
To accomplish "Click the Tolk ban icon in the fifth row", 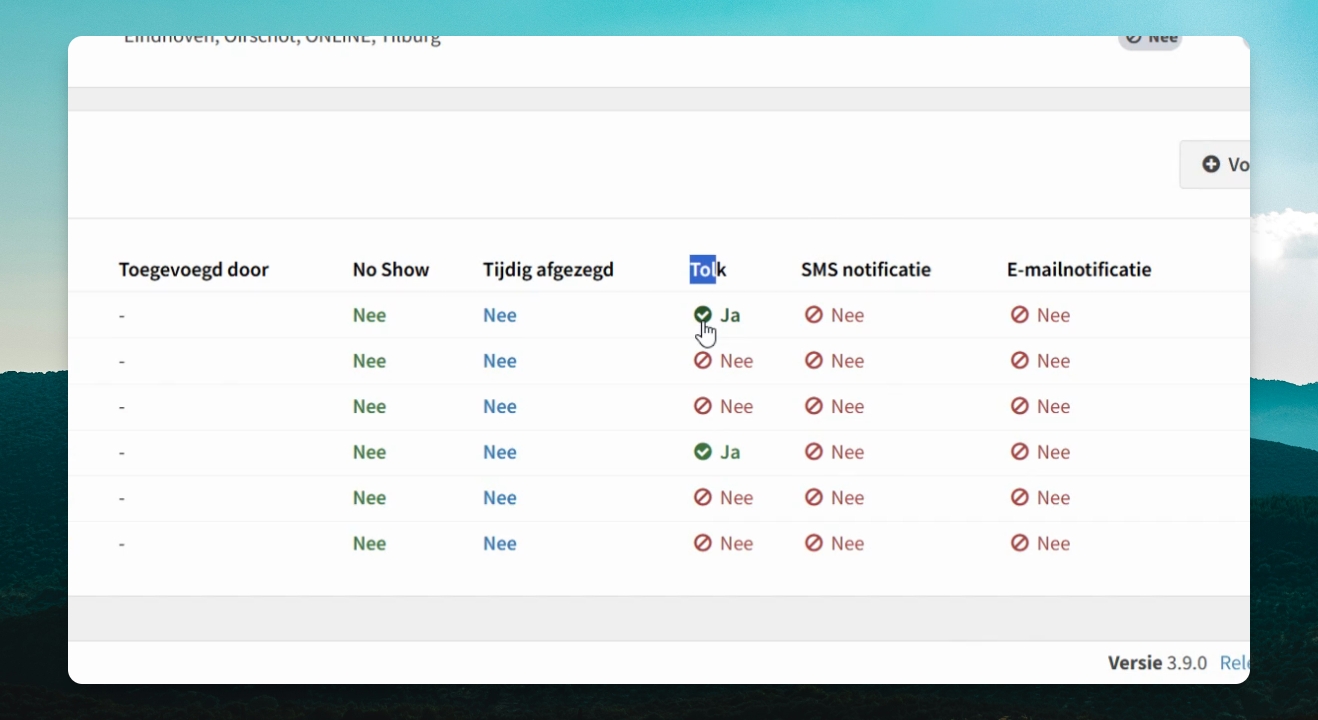I will 703,498.
